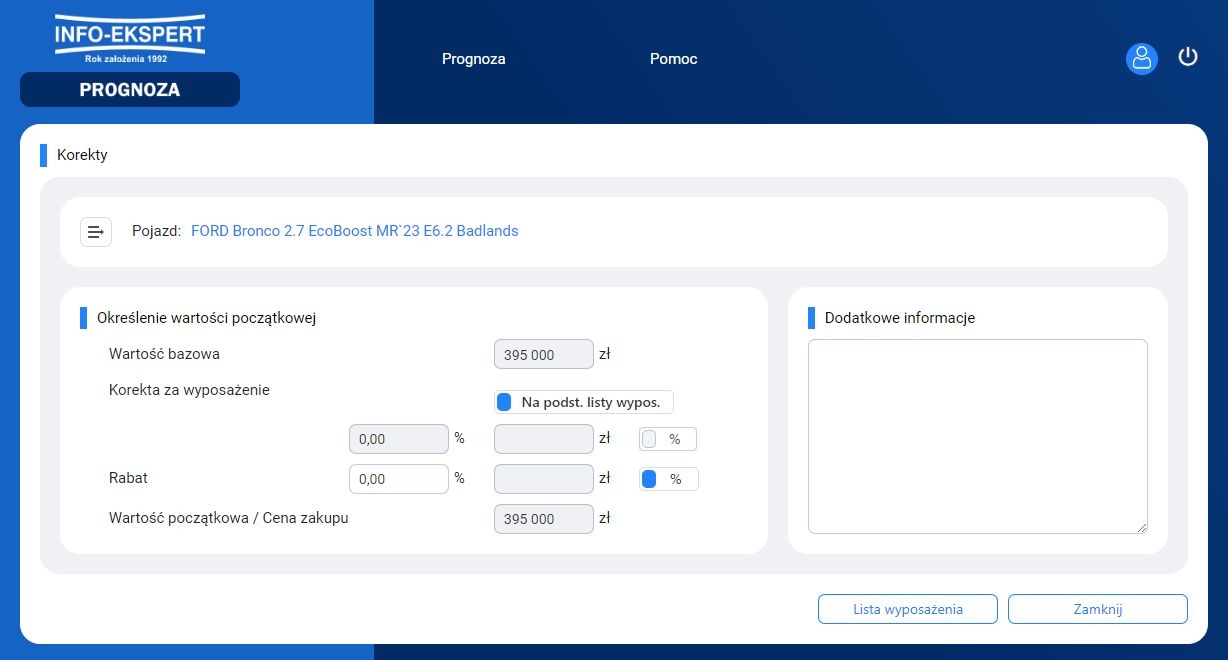Viewport: 1228px width, 660px height.
Task: Toggle equipment correction percent switch
Action: (x=650, y=439)
